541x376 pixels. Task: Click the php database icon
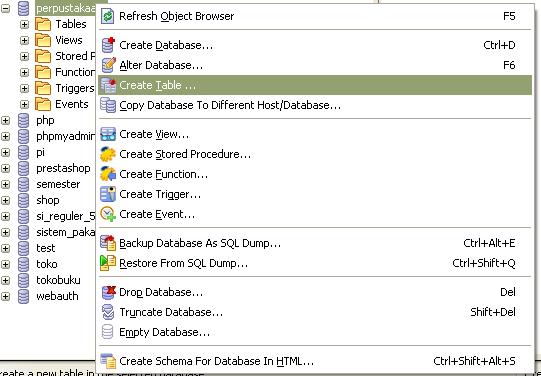pos(23,120)
